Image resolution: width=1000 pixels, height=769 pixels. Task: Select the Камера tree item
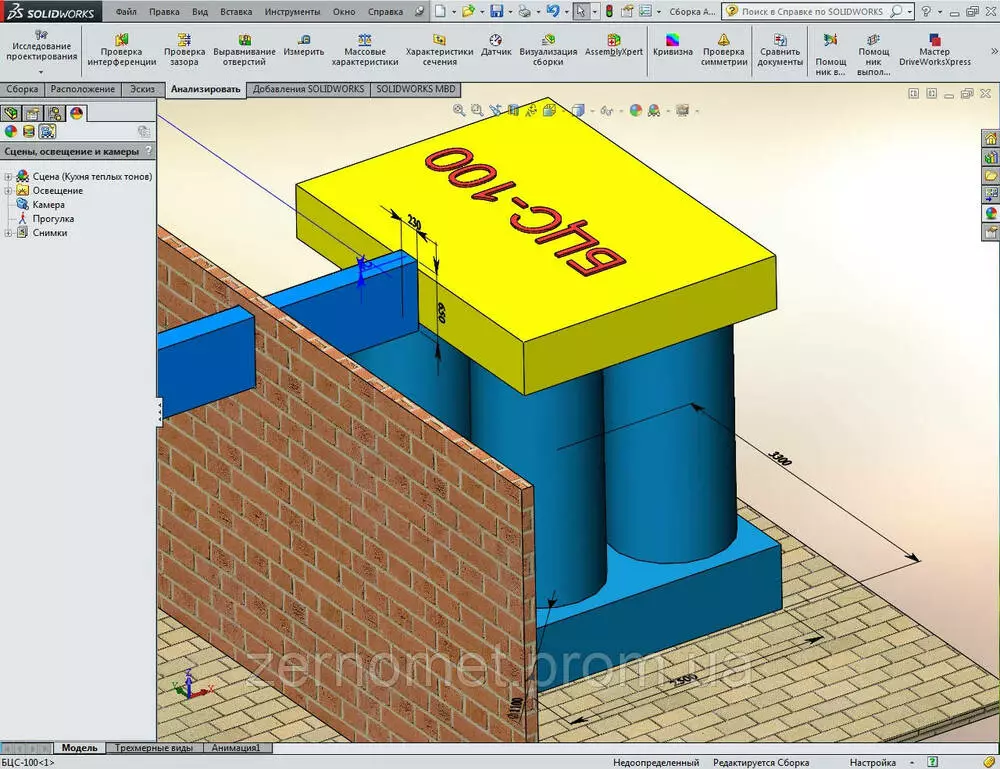point(48,205)
